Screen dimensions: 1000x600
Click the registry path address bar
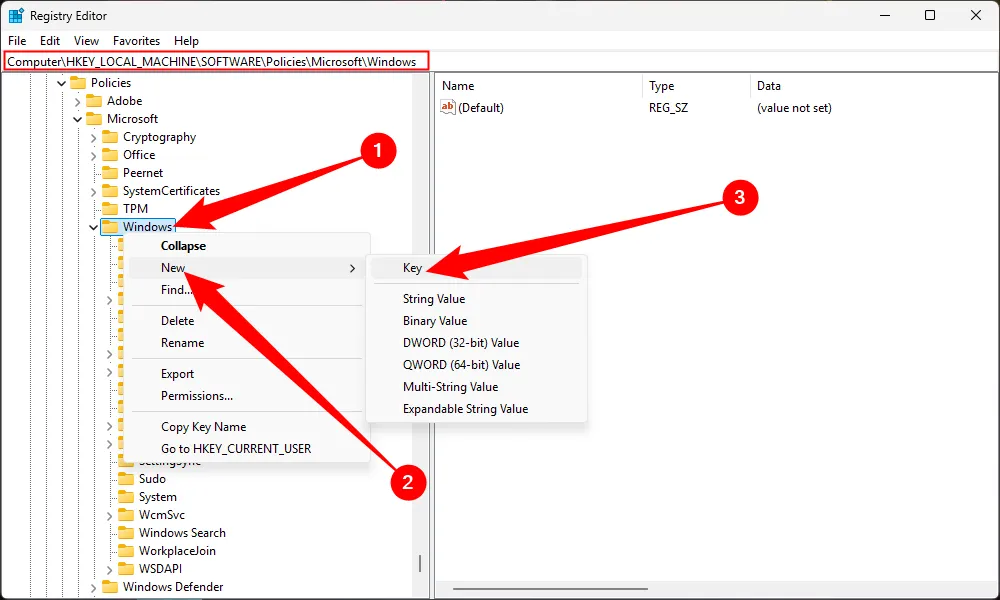pos(217,62)
